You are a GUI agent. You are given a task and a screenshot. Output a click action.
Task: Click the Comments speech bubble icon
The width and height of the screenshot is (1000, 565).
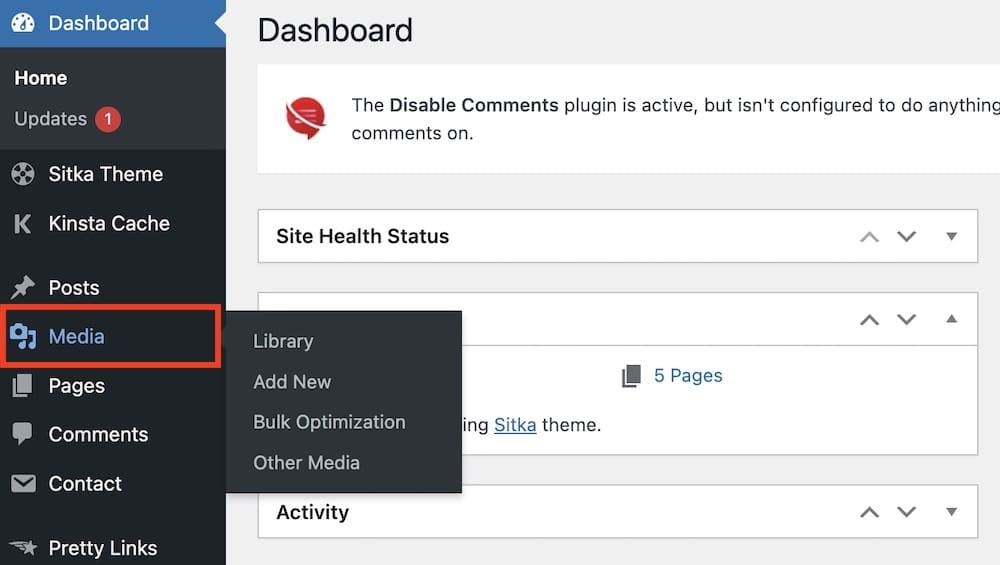22,434
